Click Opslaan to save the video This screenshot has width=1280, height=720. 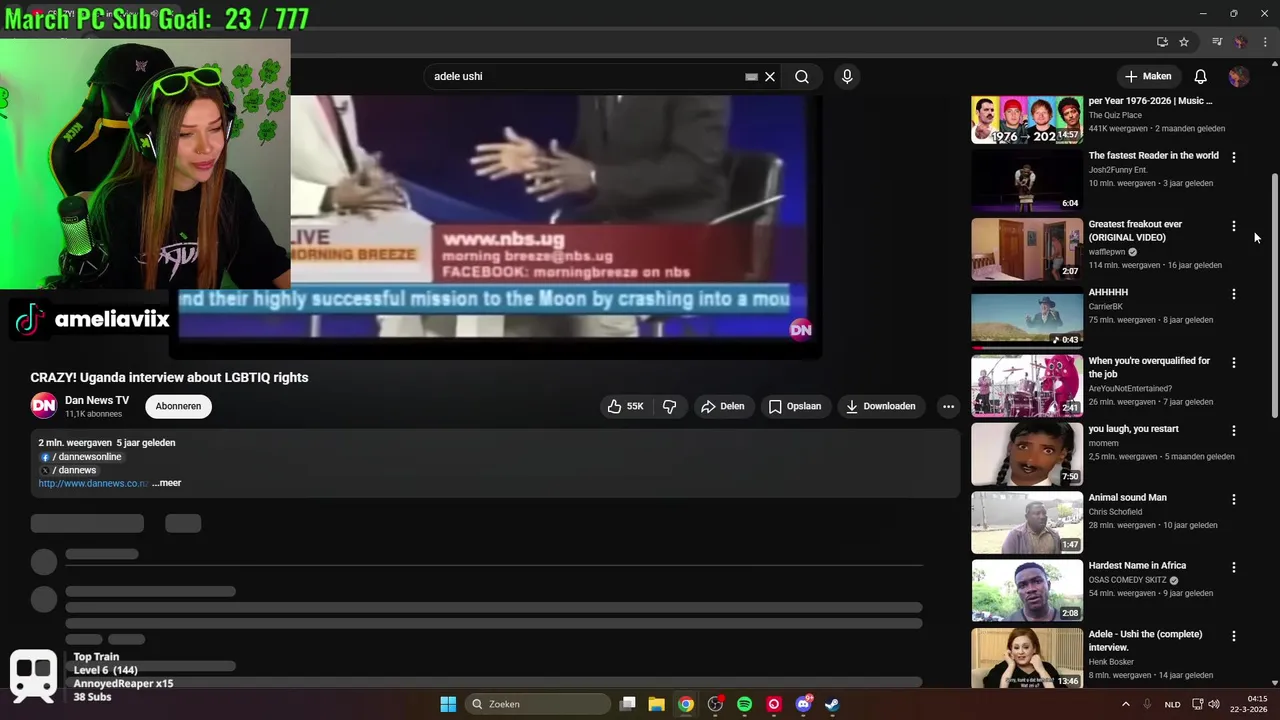(795, 406)
